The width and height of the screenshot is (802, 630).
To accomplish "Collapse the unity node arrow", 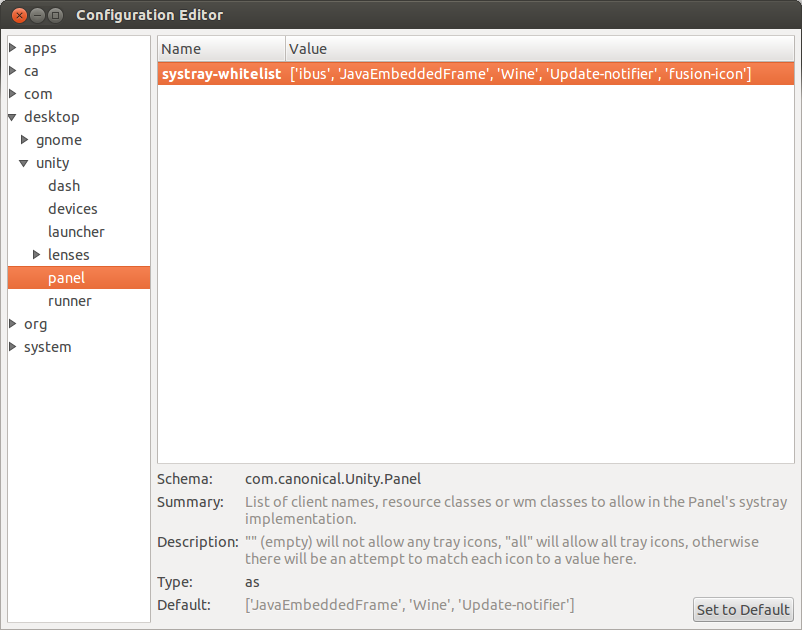I will (x=24, y=163).
